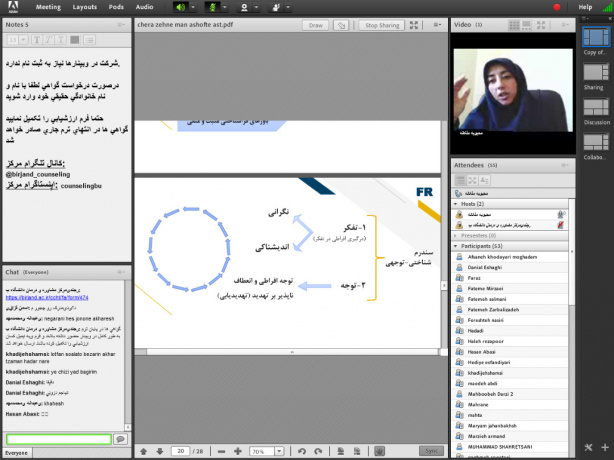Toggle the microphone button in top bar
Image resolution: width=614 pixels, height=460 pixels.
pos(212,7)
